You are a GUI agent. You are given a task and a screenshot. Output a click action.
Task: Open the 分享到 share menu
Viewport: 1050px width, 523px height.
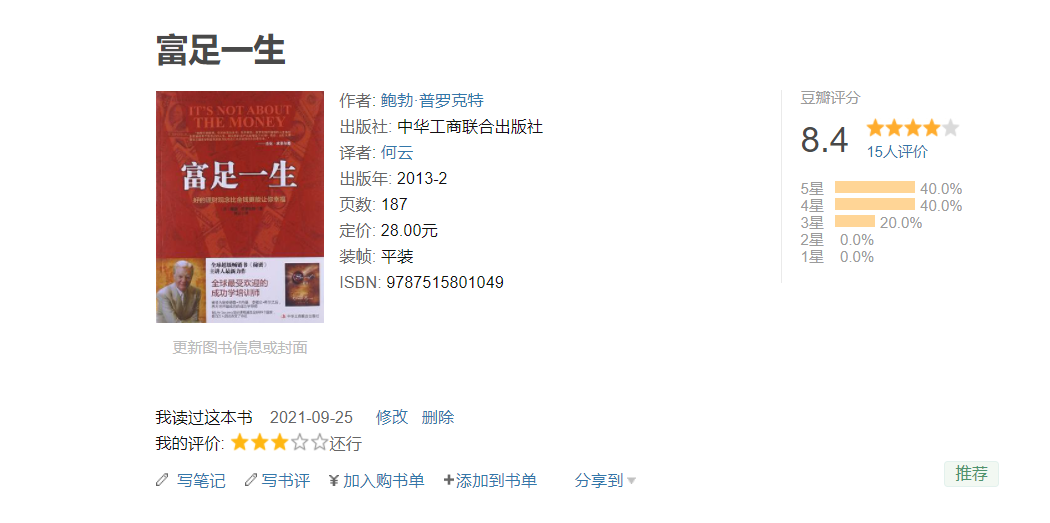point(599,480)
